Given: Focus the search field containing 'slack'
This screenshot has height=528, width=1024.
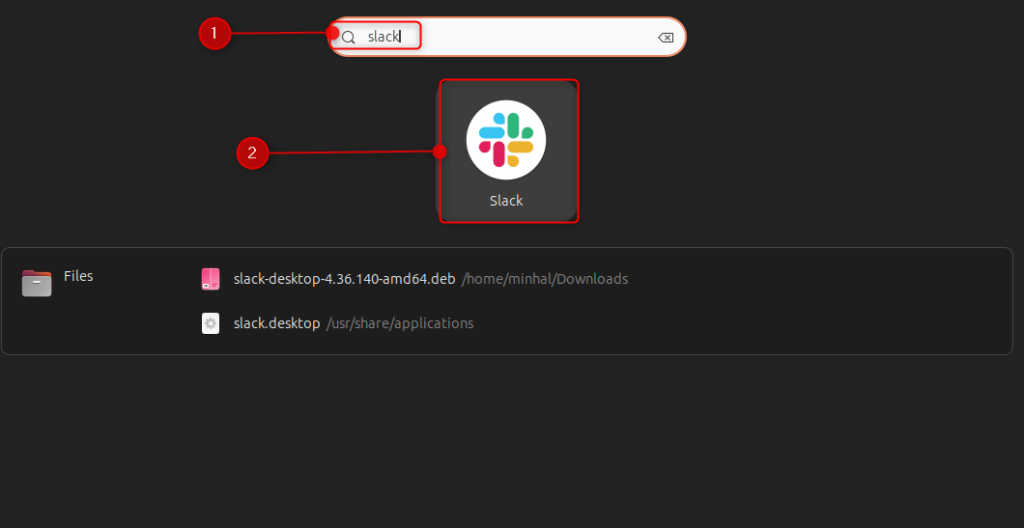Looking at the screenshot, I should click(x=507, y=37).
